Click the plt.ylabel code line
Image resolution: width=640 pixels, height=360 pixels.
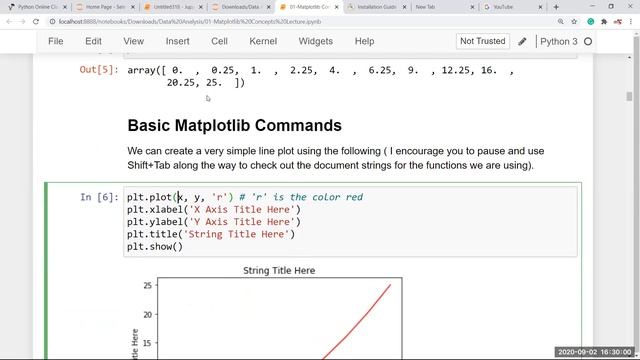pyautogui.click(x=213, y=222)
